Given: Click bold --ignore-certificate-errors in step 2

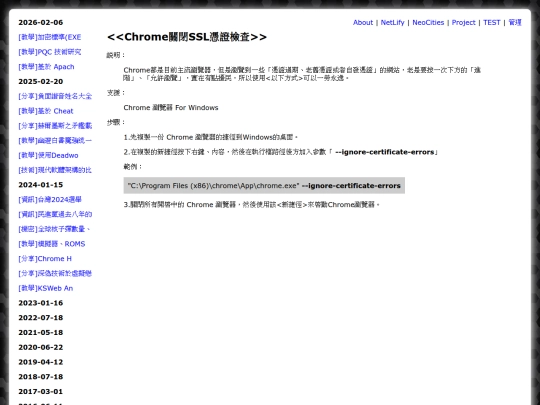Looking at the screenshot, I should (385, 152).
